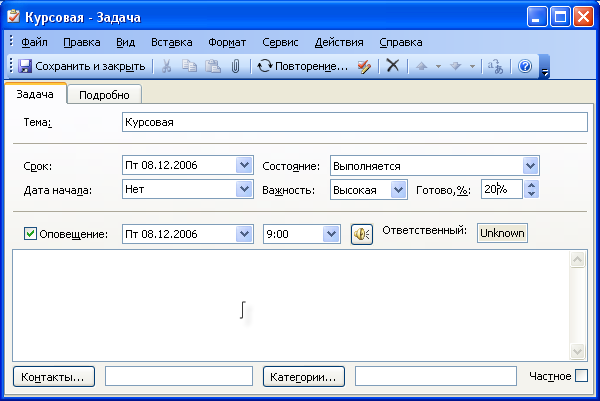Click the Copy icon in toolbar
This screenshot has height=401, width=600.
(x=189, y=66)
